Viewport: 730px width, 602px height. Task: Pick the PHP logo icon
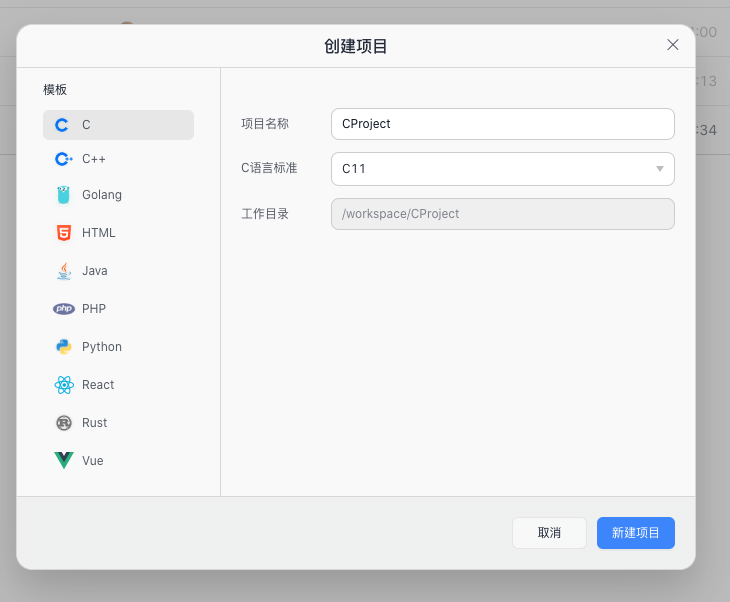coord(64,309)
